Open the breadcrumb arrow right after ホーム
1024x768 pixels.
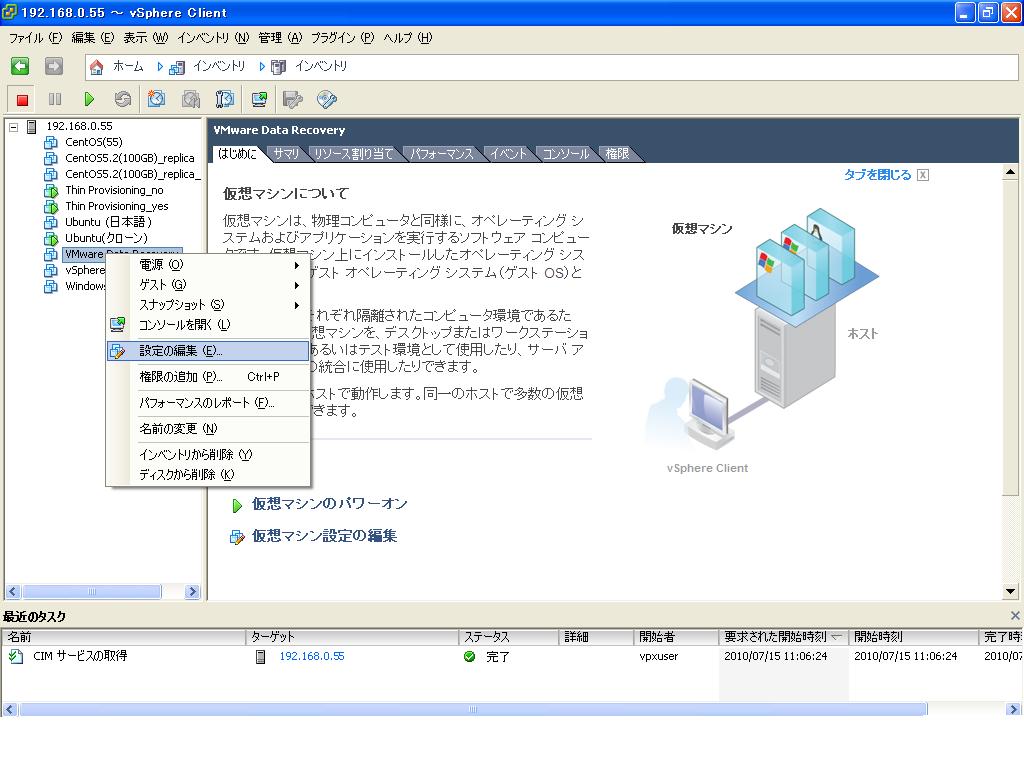pyautogui.click(x=160, y=67)
